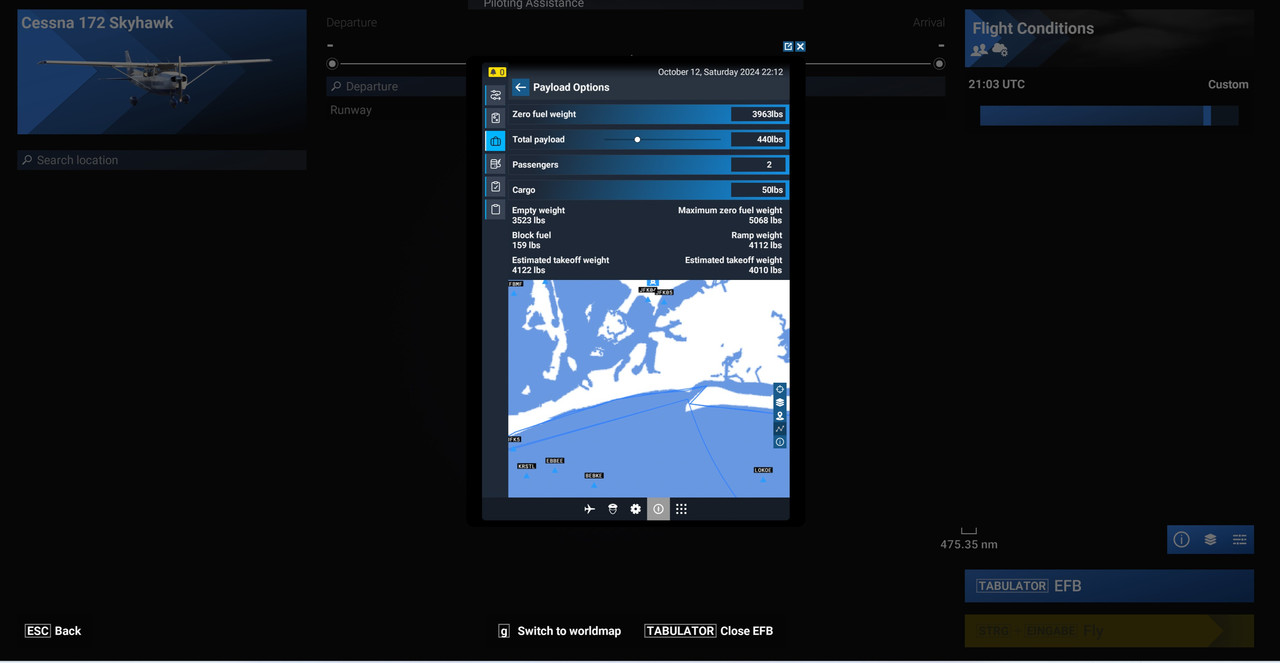Center the EFB map on aircraft
The width and height of the screenshot is (1280, 663).
(780, 389)
